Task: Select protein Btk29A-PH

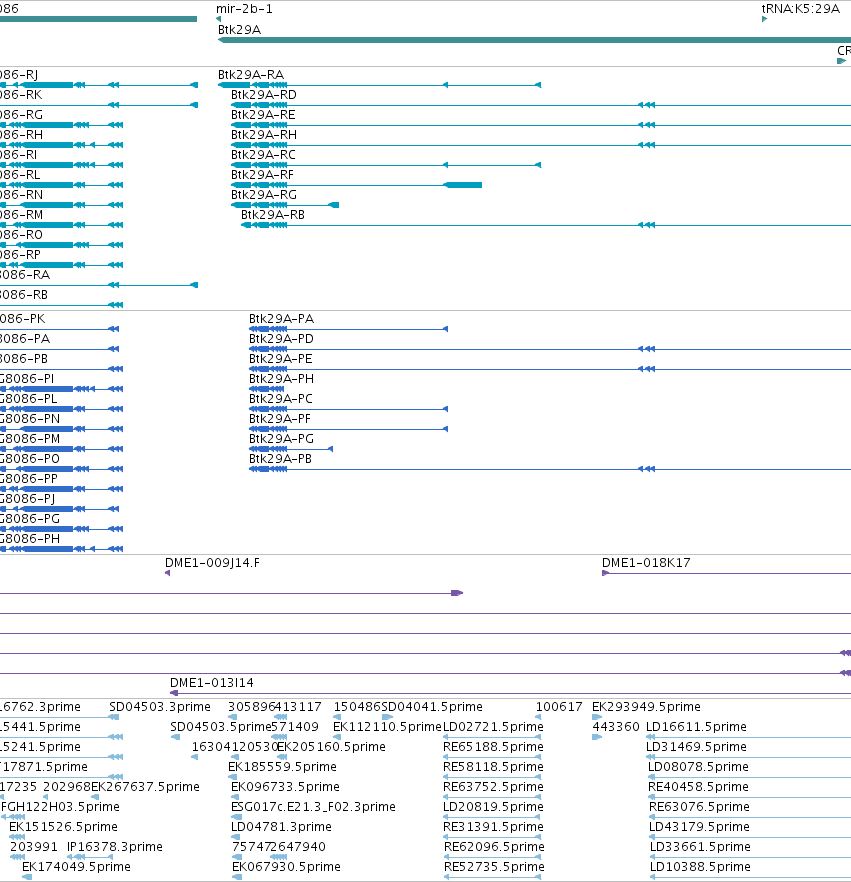Action: pyautogui.click(x=268, y=389)
